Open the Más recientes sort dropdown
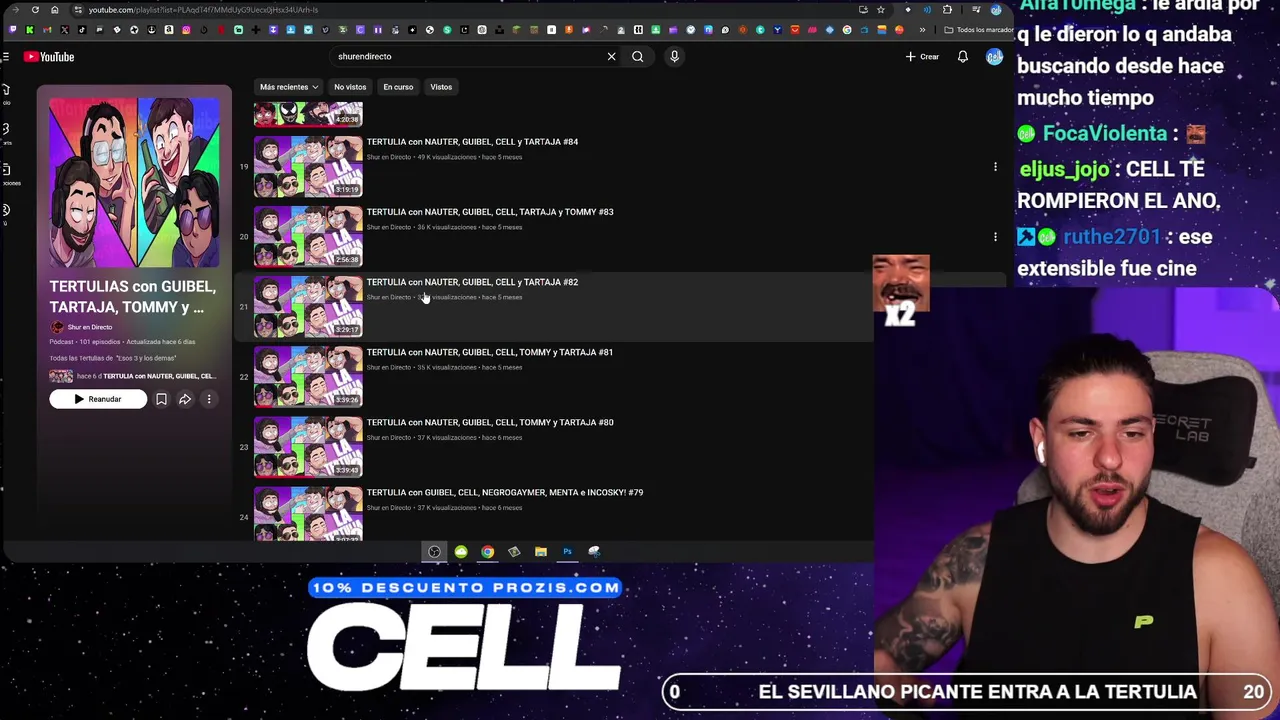 pyautogui.click(x=288, y=87)
